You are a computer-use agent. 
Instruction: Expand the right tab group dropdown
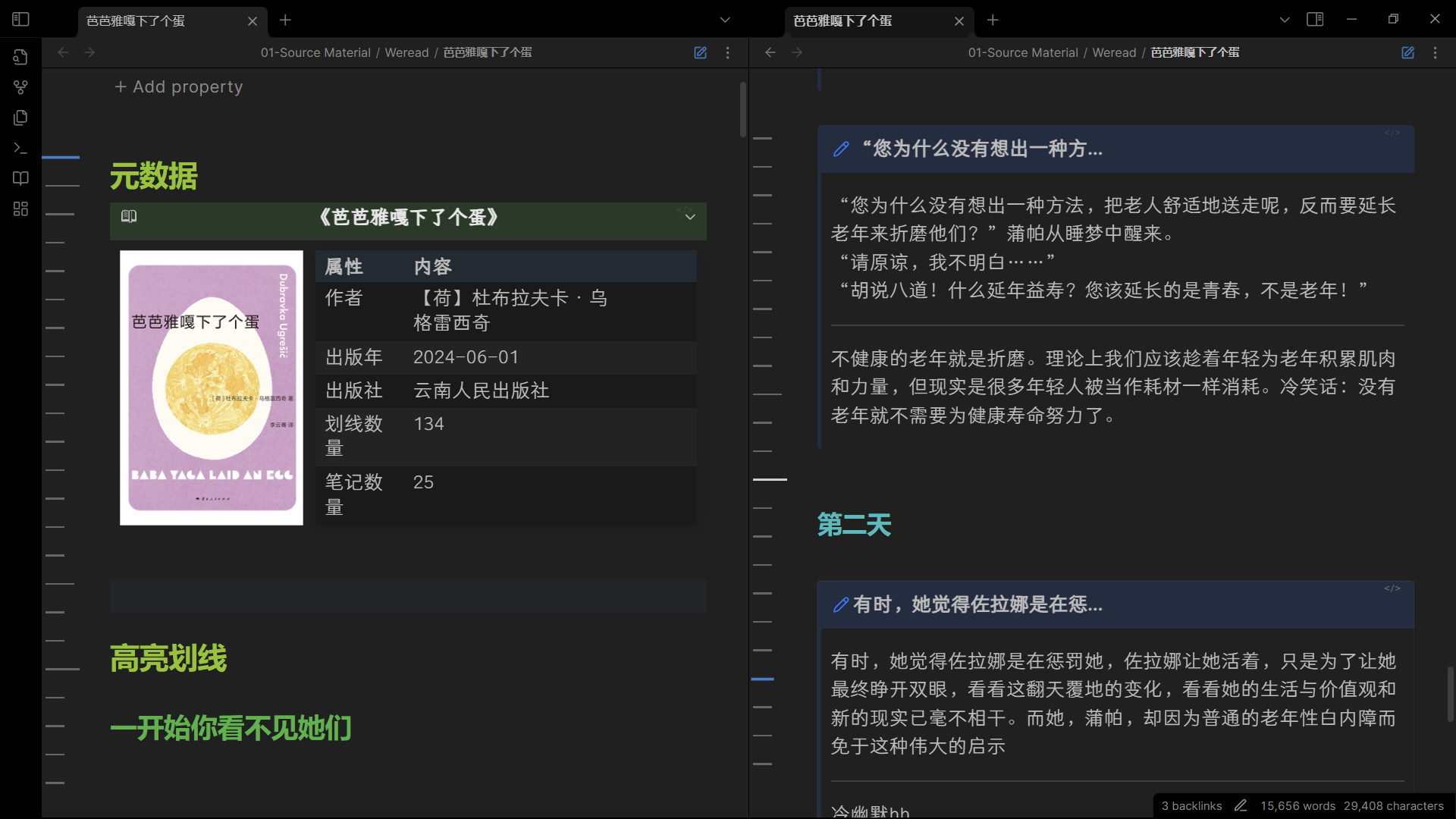pyautogui.click(x=1285, y=20)
